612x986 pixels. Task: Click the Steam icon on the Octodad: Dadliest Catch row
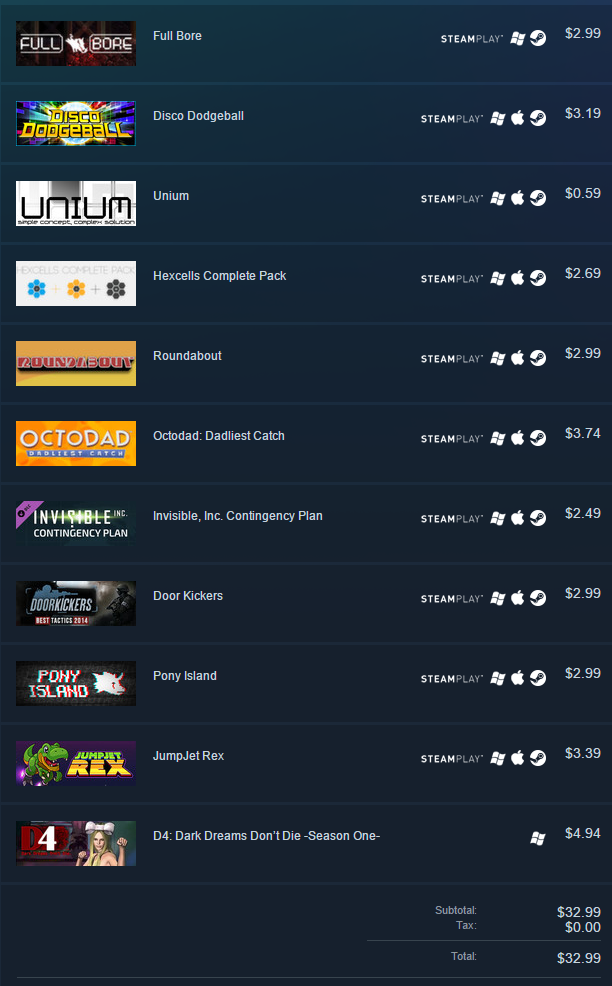pos(538,438)
